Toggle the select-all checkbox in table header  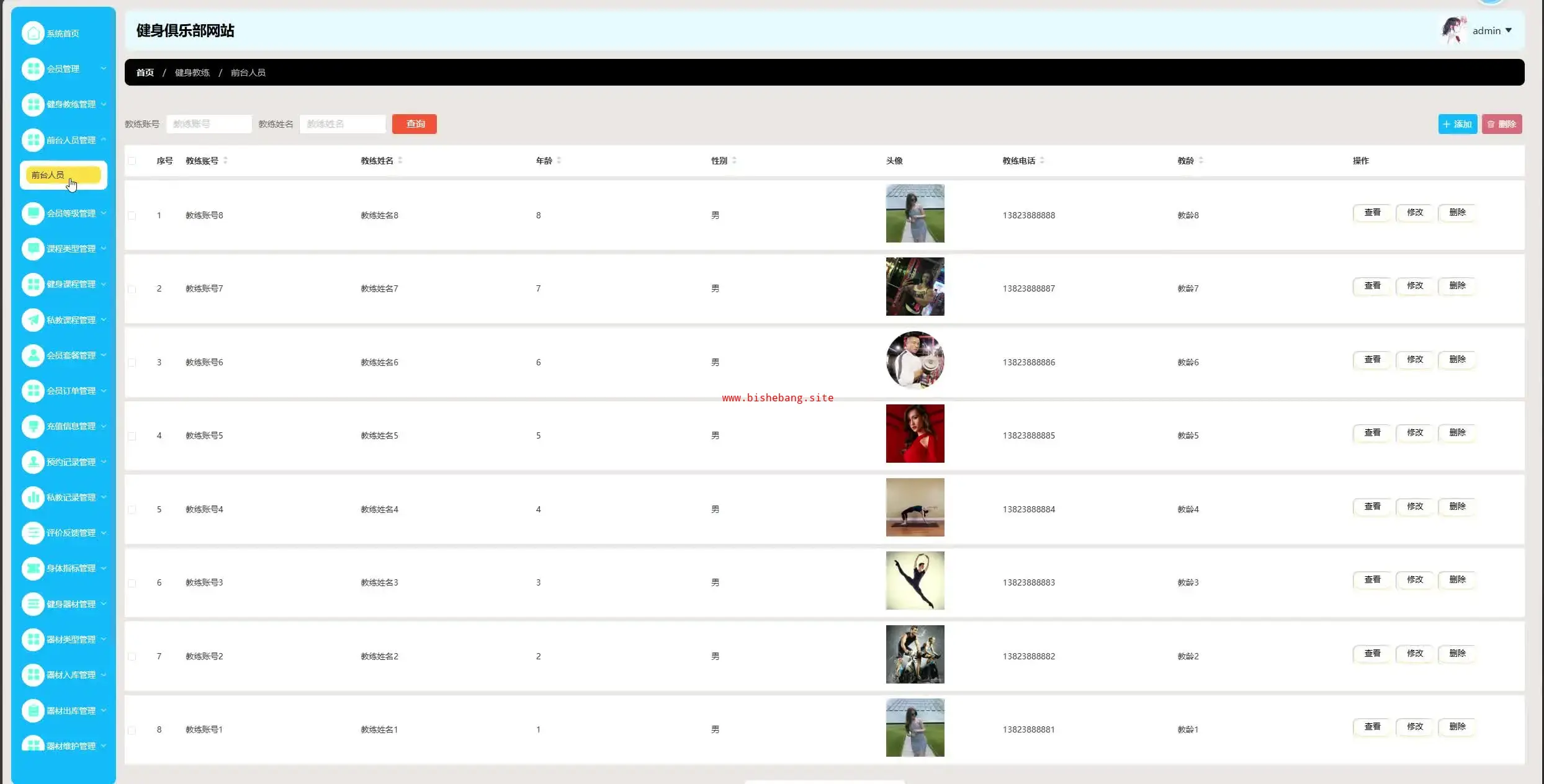pyautogui.click(x=132, y=161)
